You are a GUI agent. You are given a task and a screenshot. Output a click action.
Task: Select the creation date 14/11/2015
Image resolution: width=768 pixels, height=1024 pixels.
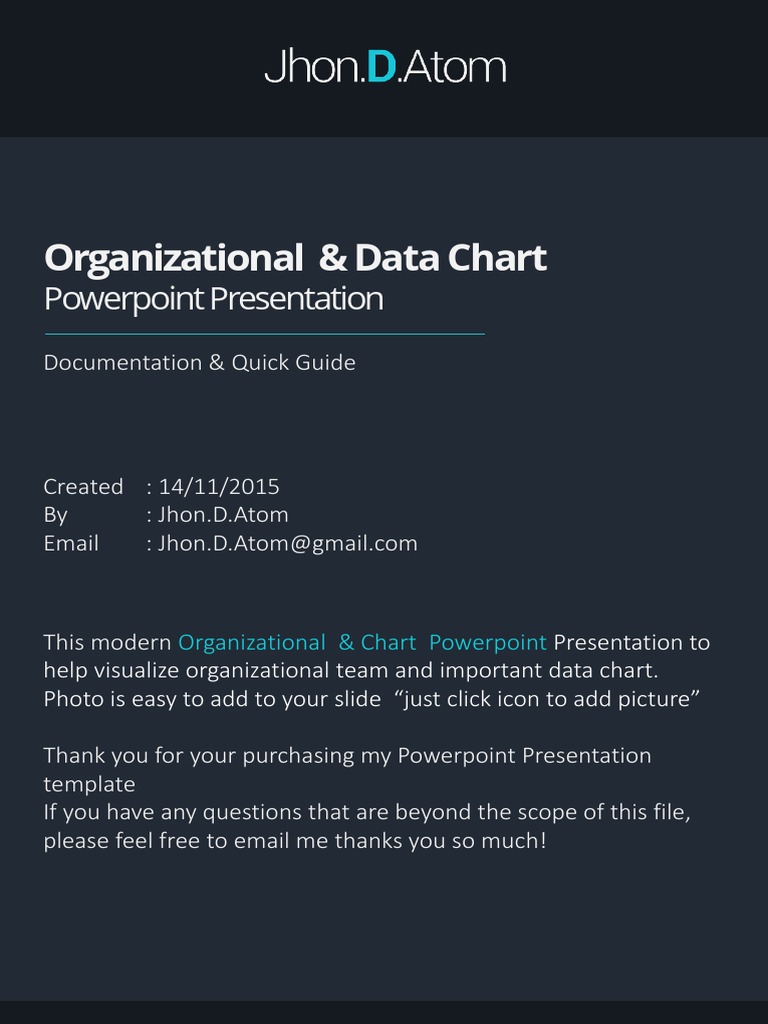tap(219, 487)
